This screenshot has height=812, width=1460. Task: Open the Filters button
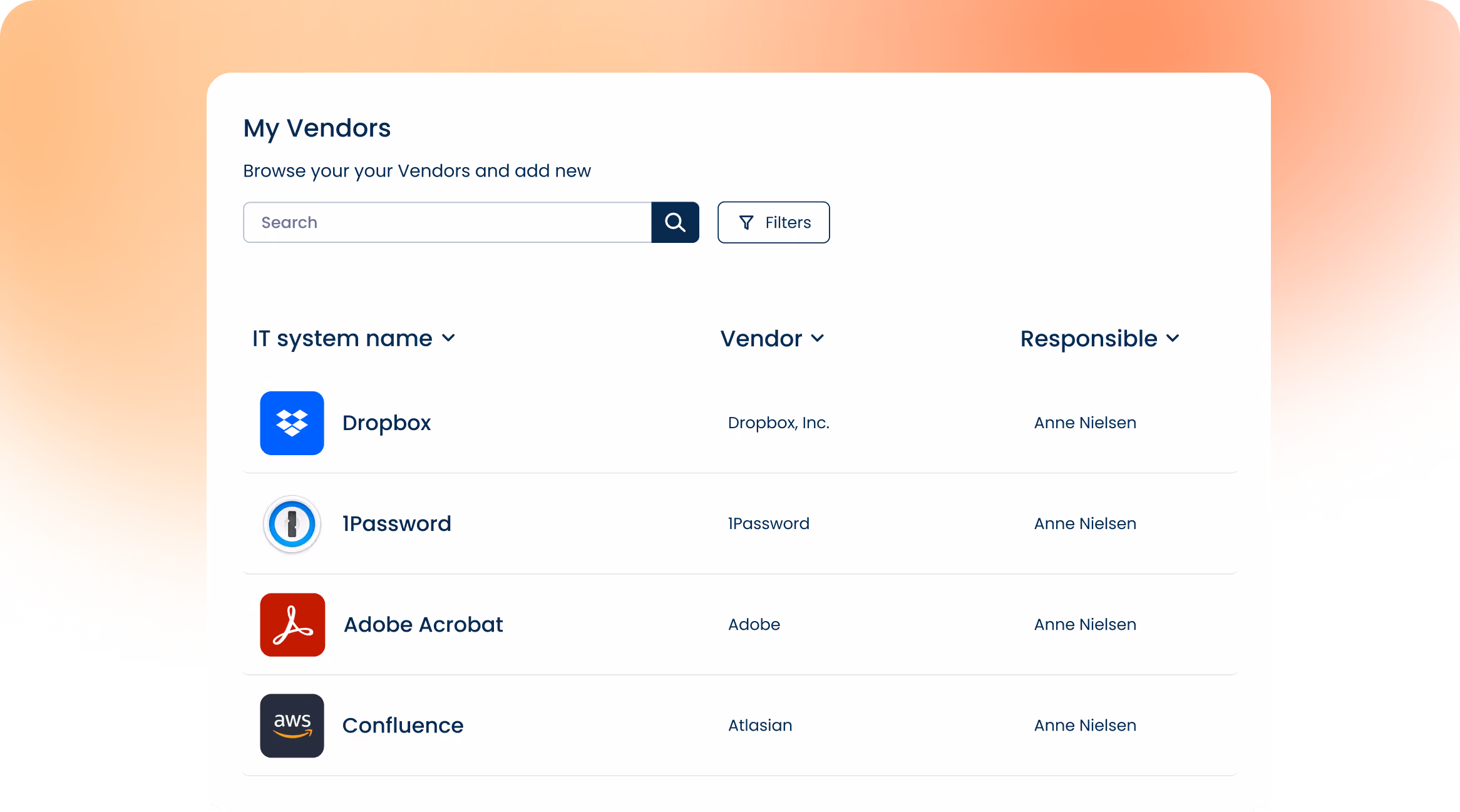click(x=773, y=222)
